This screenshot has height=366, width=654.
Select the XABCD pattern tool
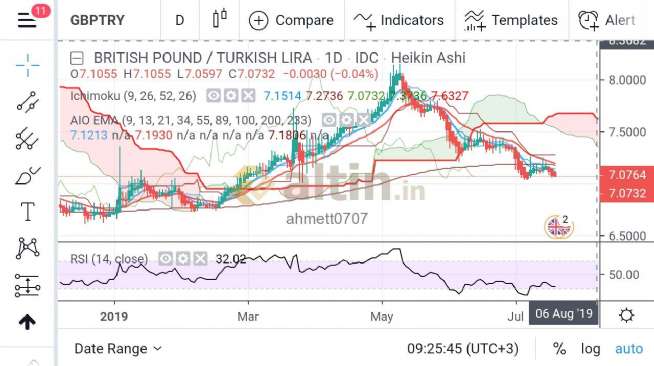pyautogui.click(x=28, y=248)
